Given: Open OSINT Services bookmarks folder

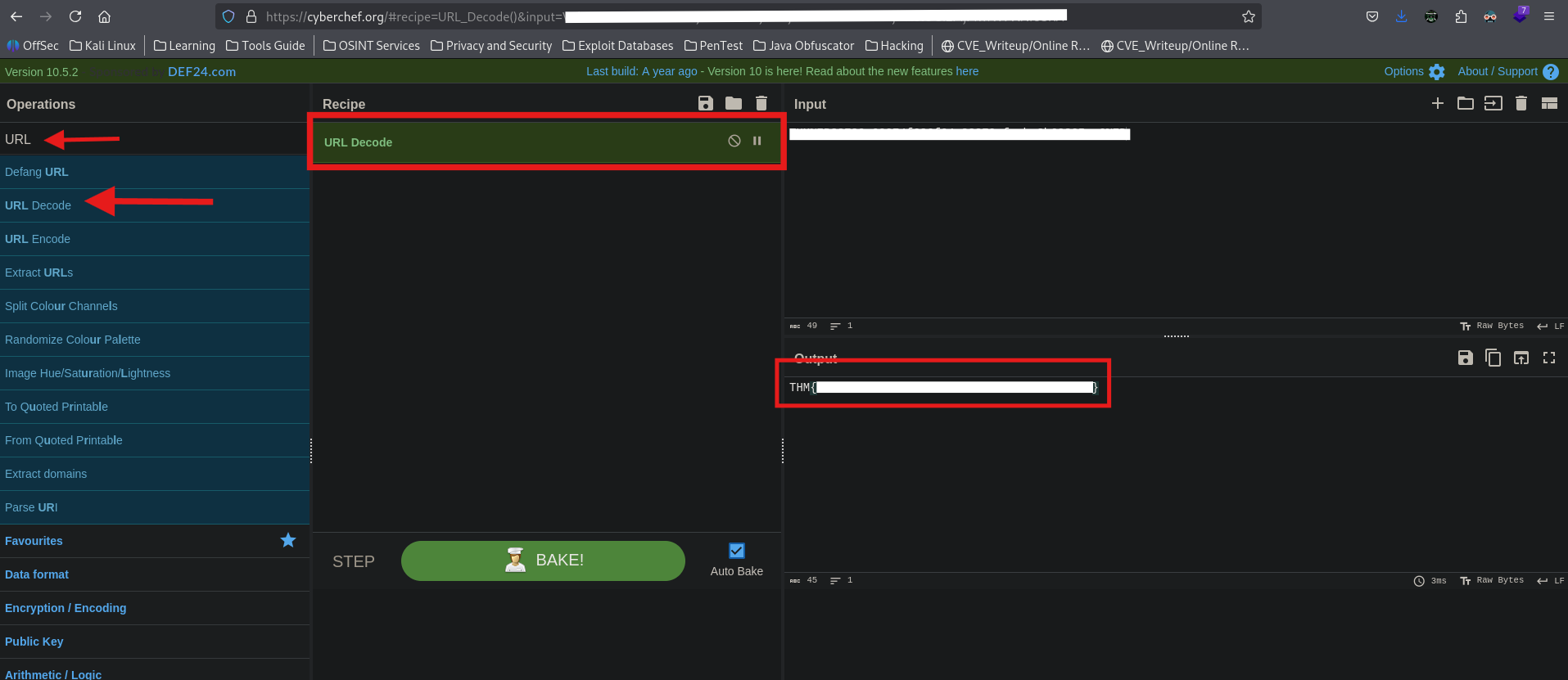Looking at the screenshot, I should coord(372,46).
